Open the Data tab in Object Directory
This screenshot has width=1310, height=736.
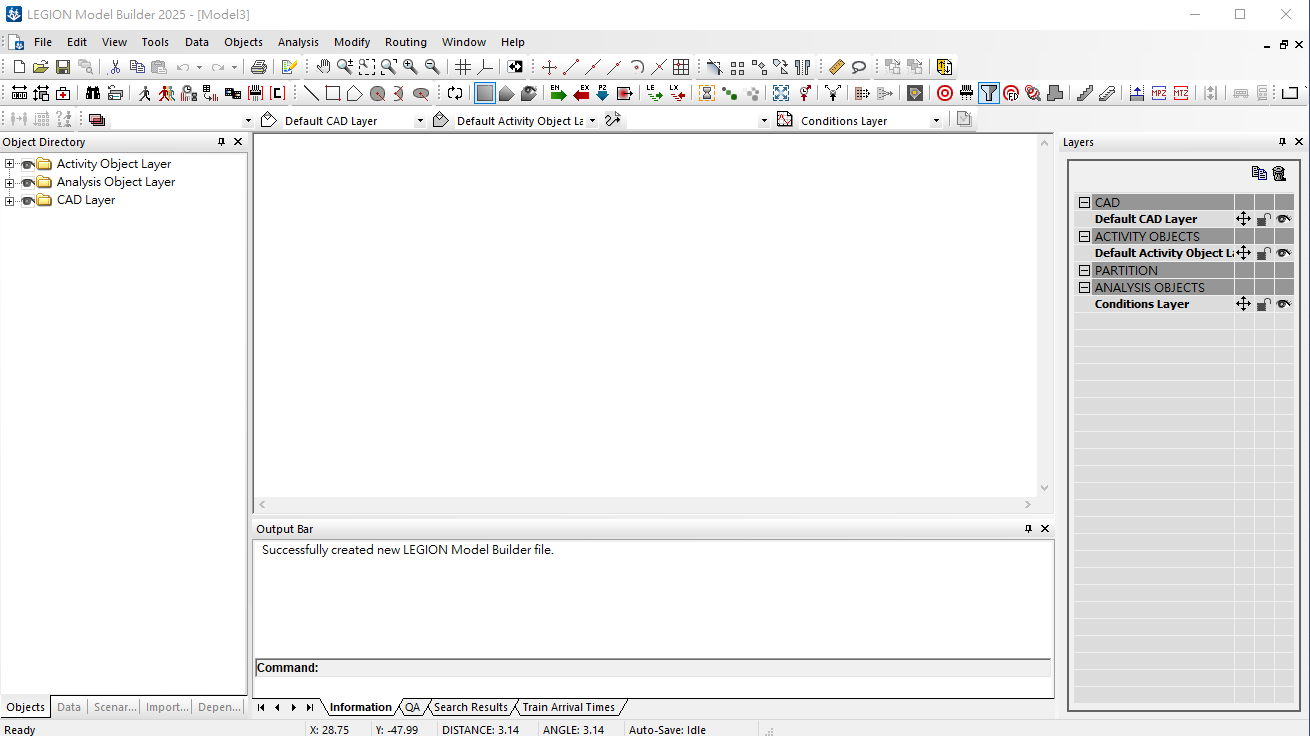[69, 707]
